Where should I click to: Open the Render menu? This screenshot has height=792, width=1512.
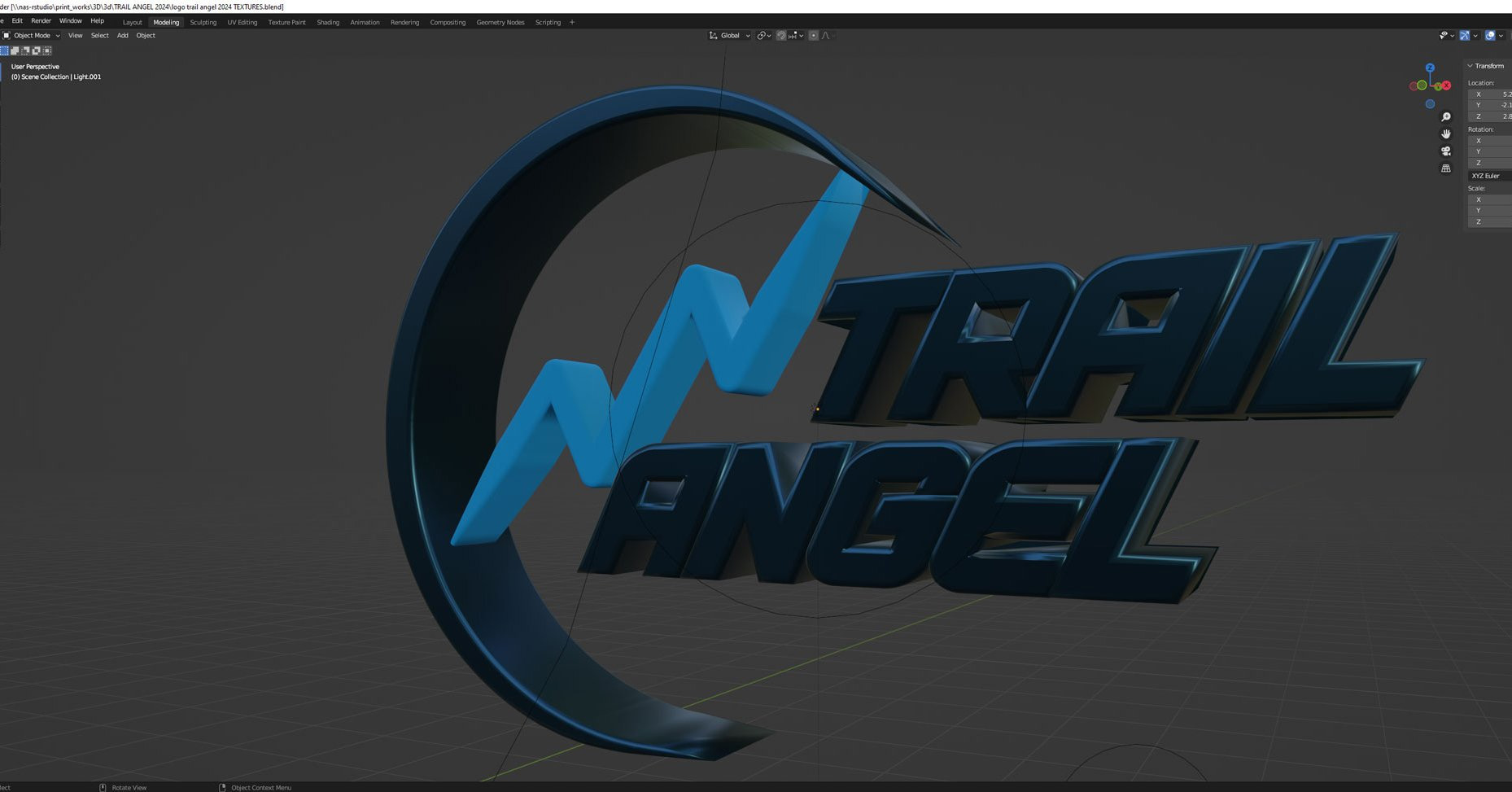pos(41,21)
